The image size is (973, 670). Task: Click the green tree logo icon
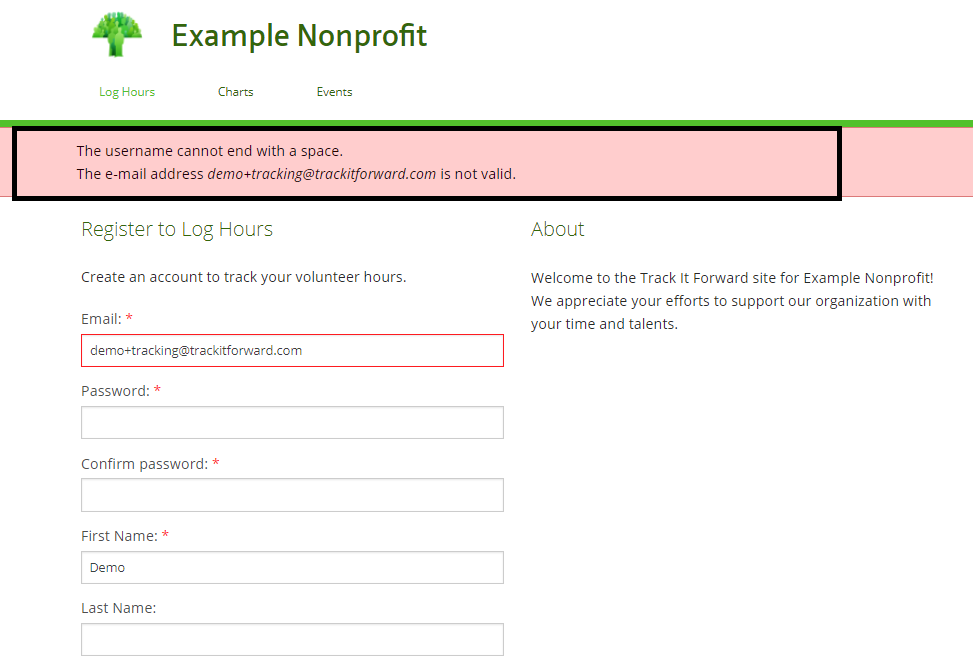[x=118, y=36]
